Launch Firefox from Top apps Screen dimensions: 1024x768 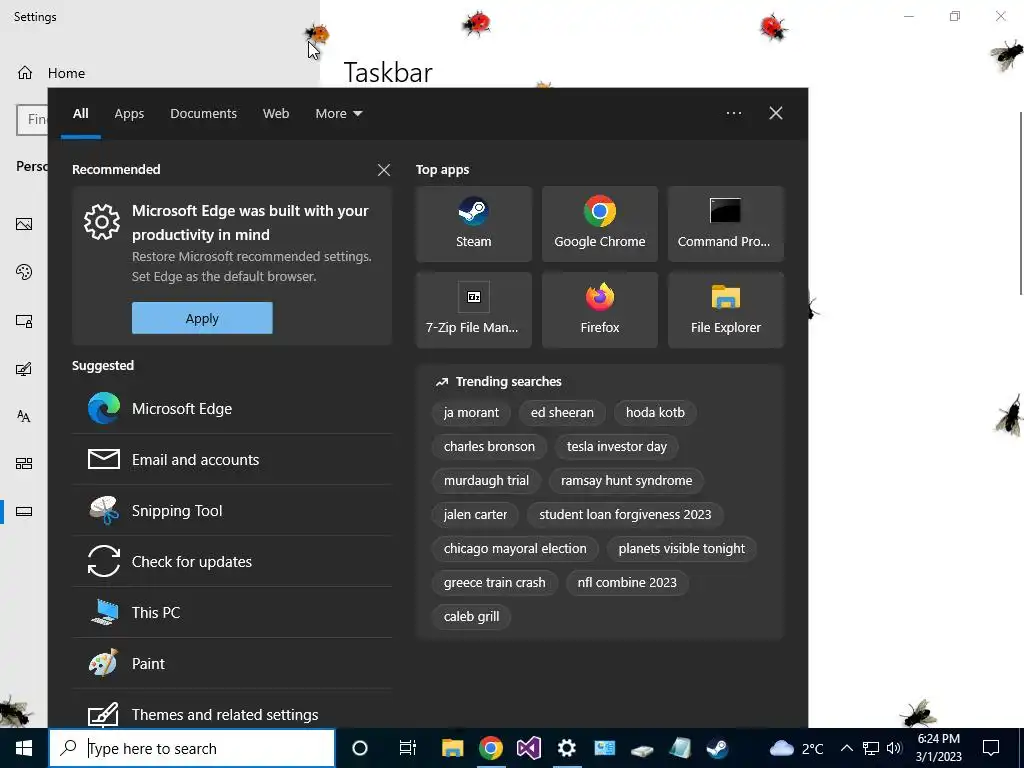pos(600,310)
